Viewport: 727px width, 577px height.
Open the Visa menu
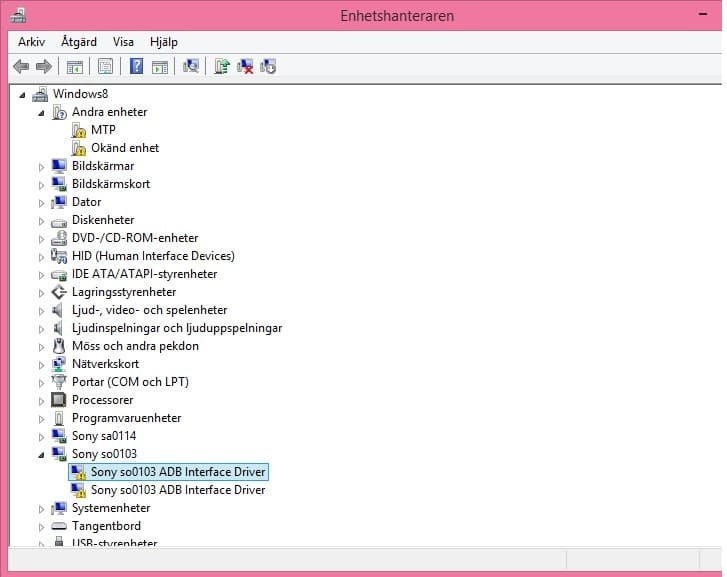[123, 42]
